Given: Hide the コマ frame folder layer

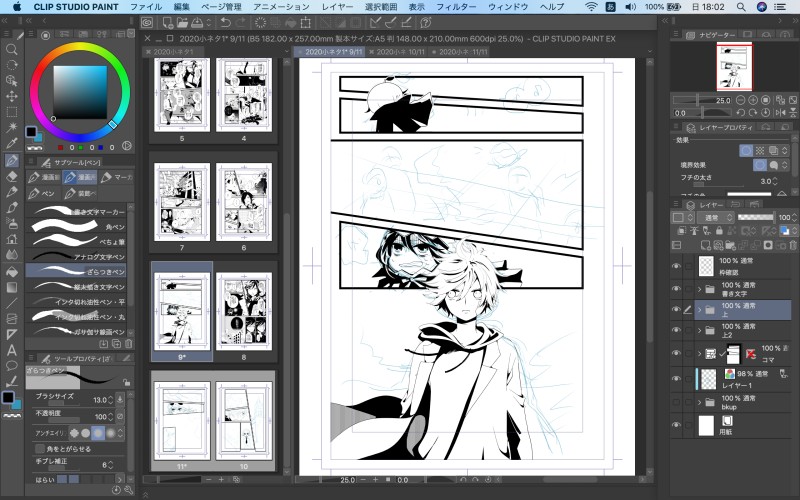Looking at the screenshot, I should click(676, 353).
